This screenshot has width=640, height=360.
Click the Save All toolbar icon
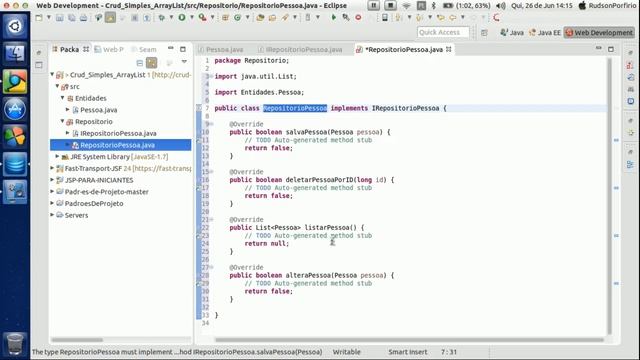point(71,18)
